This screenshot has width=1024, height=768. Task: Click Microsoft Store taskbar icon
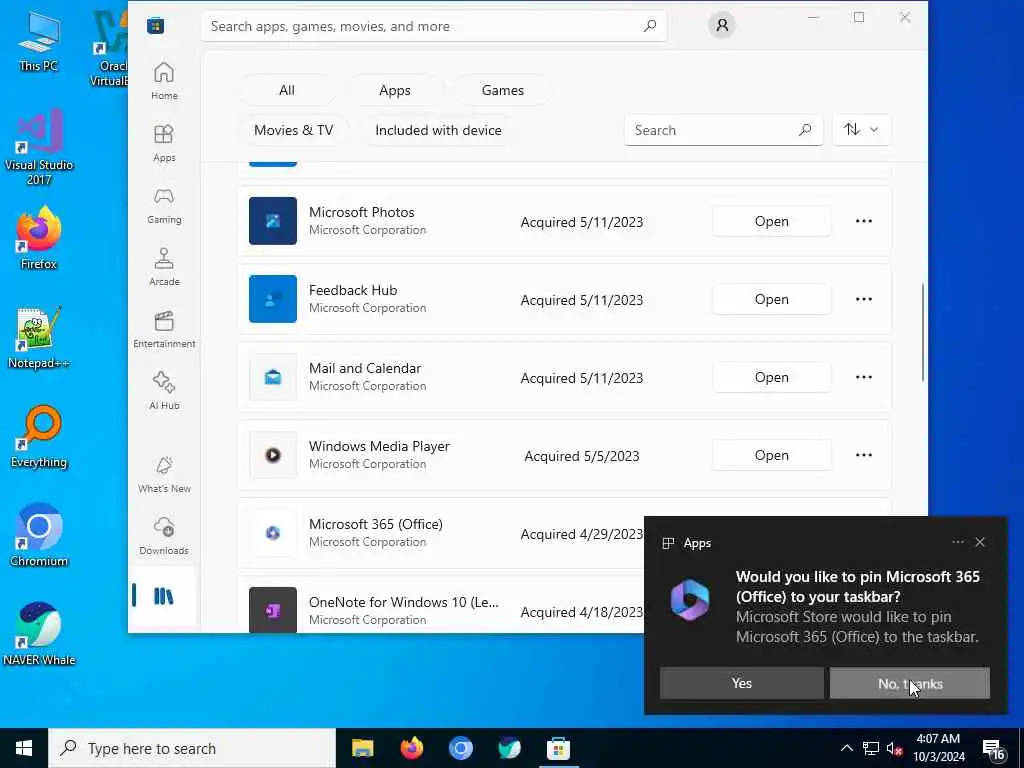click(x=558, y=748)
